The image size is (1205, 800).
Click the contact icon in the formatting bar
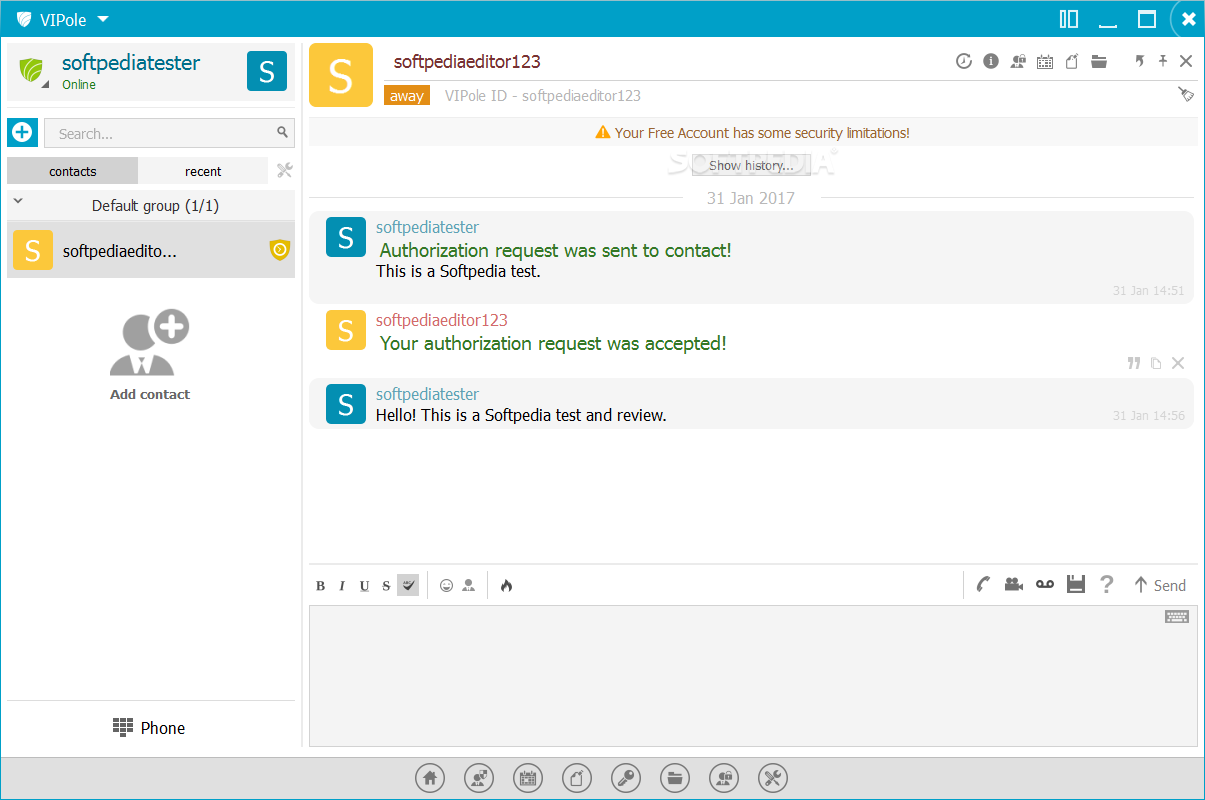pos(468,586)
